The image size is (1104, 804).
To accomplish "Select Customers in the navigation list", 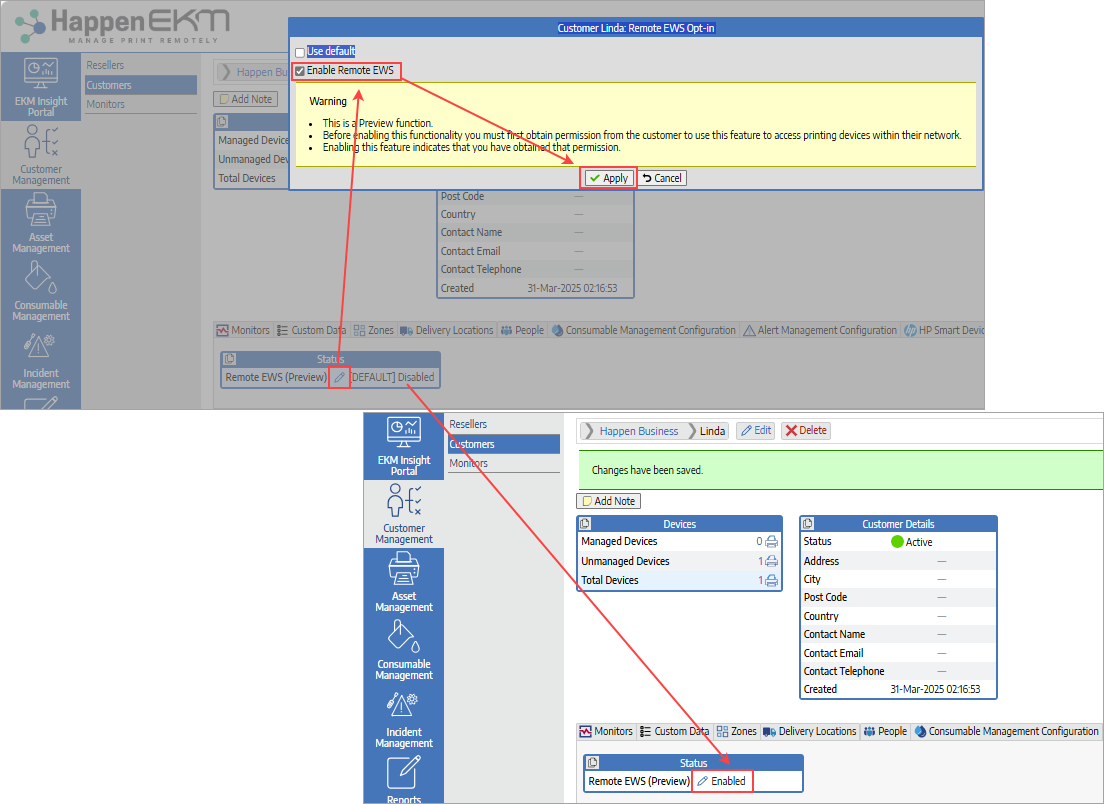I will (503, 443).
